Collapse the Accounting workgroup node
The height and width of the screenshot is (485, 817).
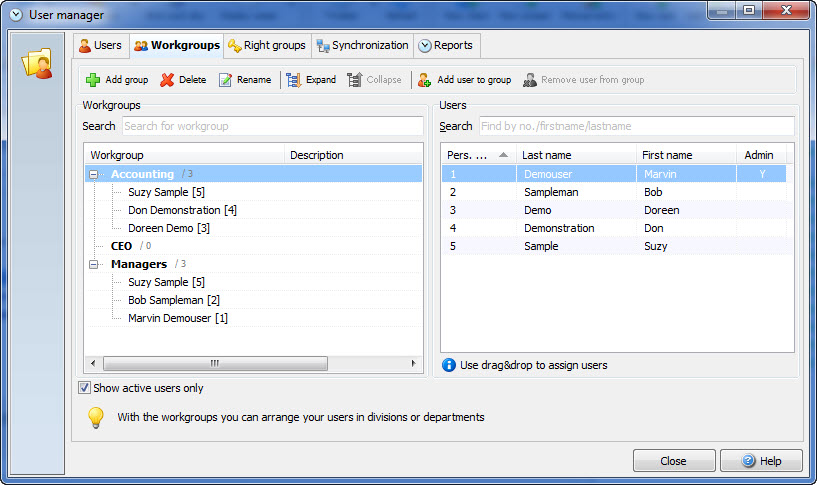93,174
